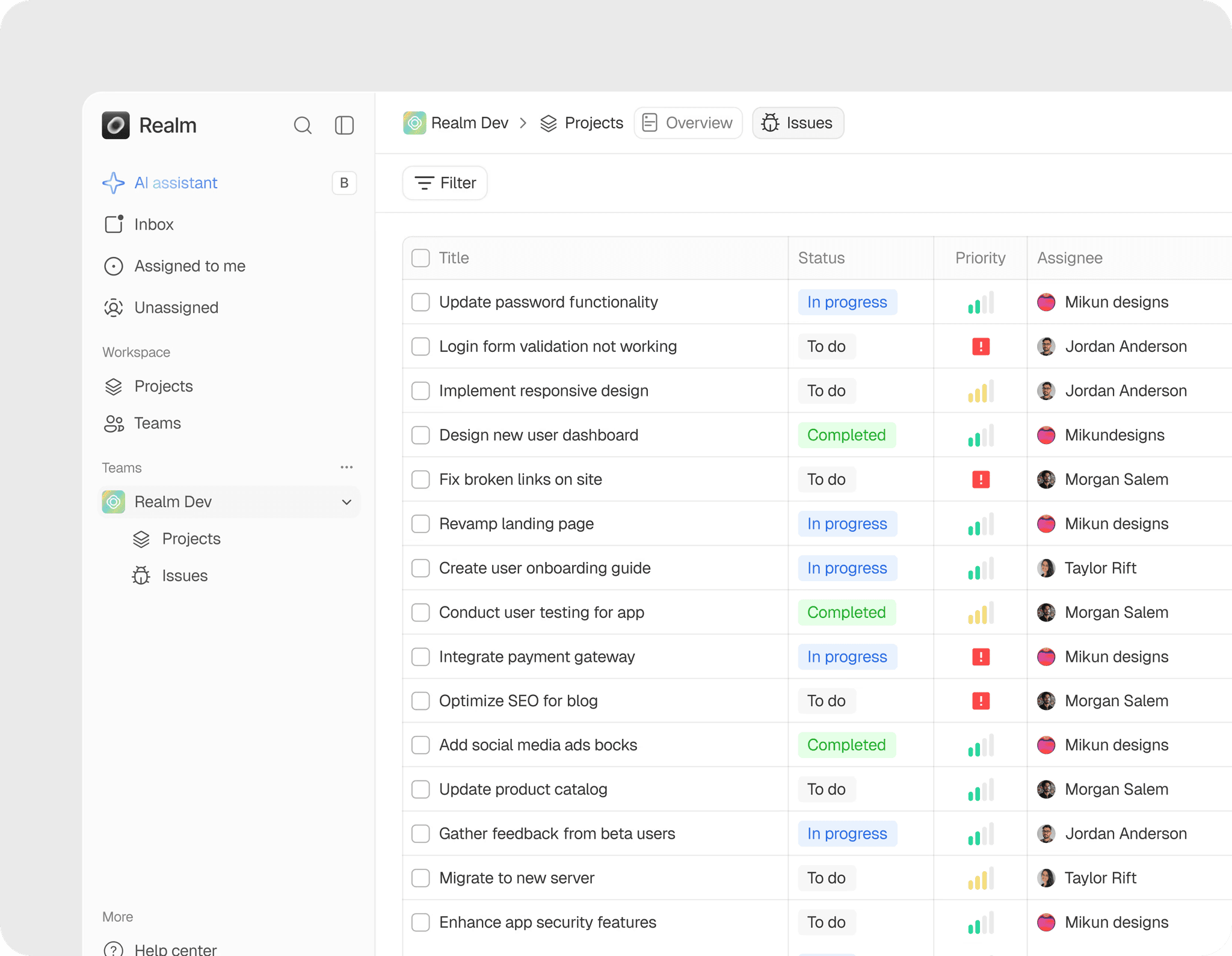Select the Issues tab in header
Image resolution: width=1232 pixels, height=956 pixels.
point(798,123)
